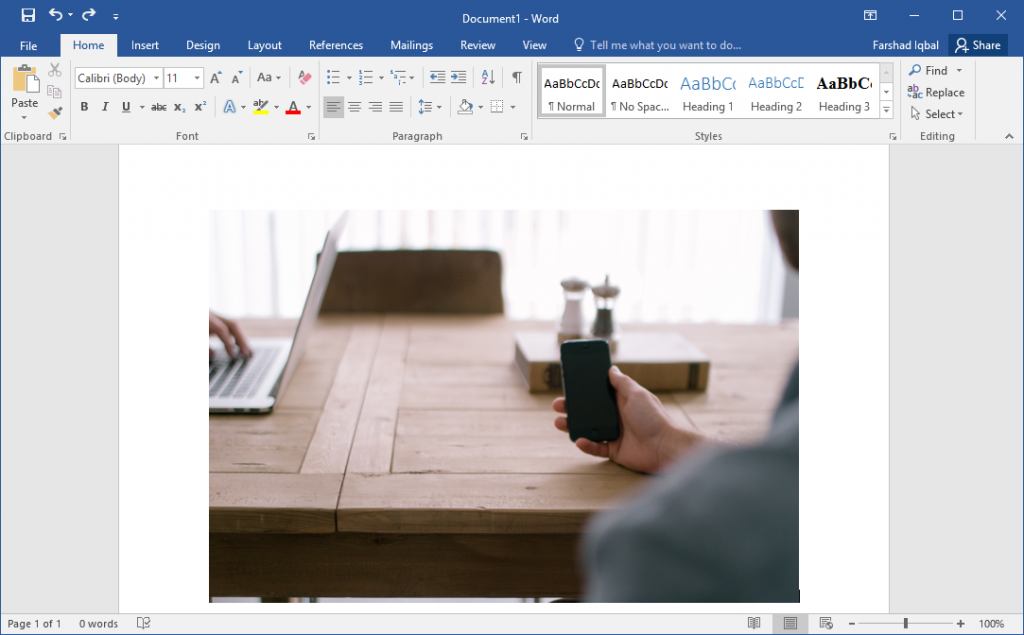
Task: Apply the Heading 1 style
Action: tap(708, 92)
